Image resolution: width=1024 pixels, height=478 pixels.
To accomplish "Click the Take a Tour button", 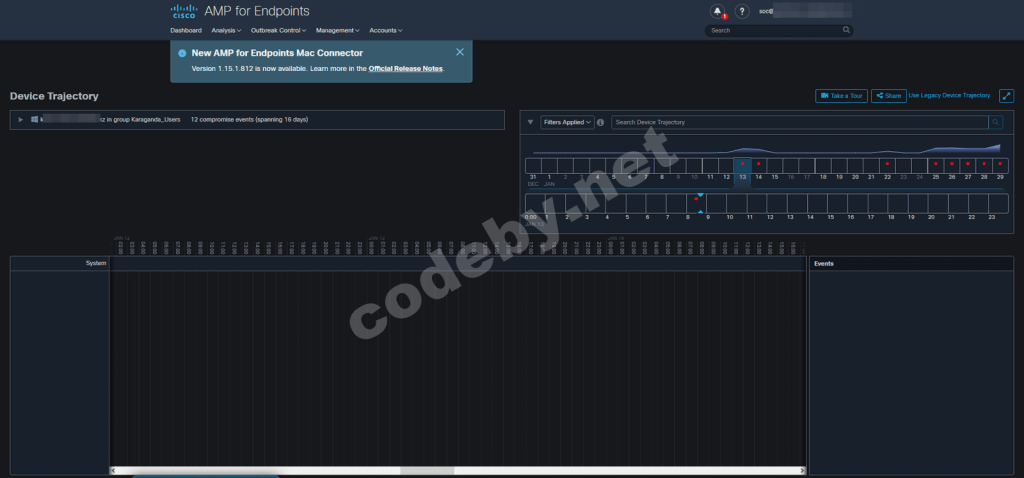I will click(841, 96).
